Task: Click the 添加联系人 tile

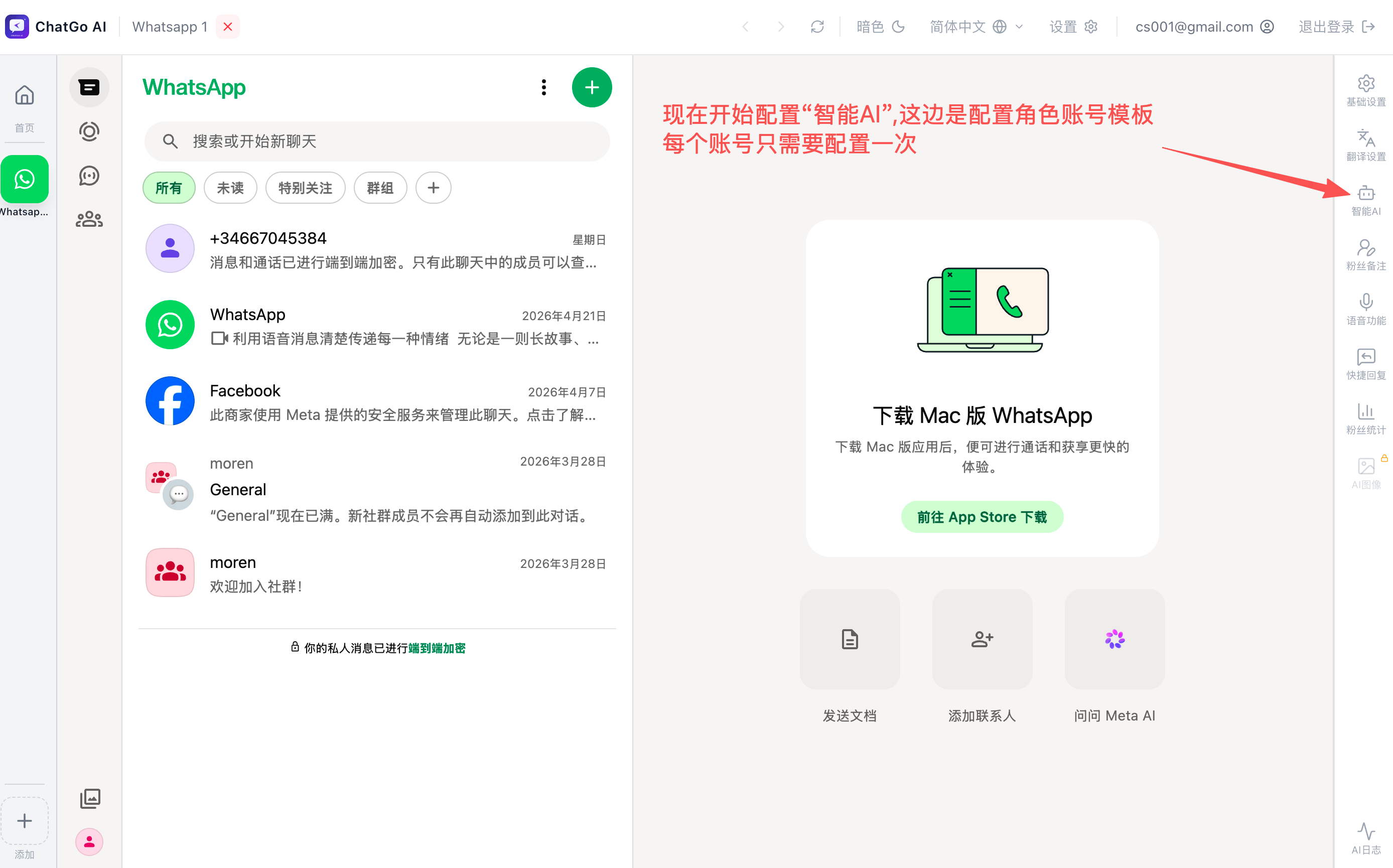Action: 982,639
